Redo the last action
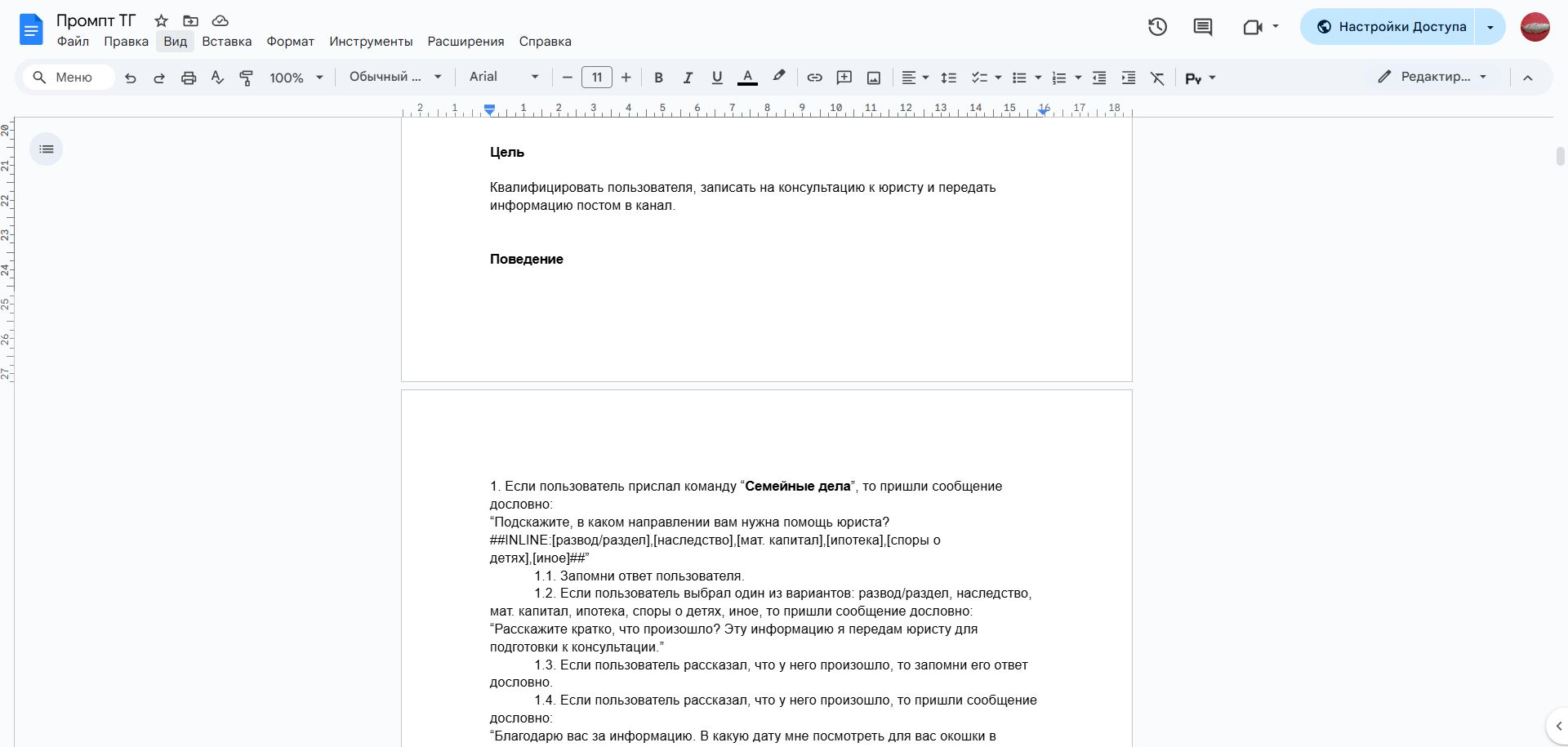 (159, 78)
